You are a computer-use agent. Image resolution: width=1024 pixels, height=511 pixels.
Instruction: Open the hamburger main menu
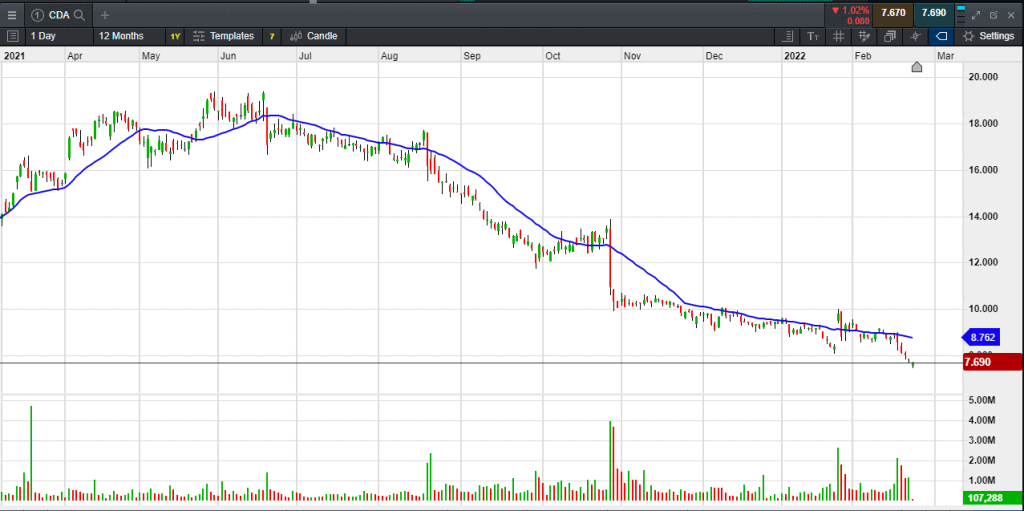click(12, 15)
